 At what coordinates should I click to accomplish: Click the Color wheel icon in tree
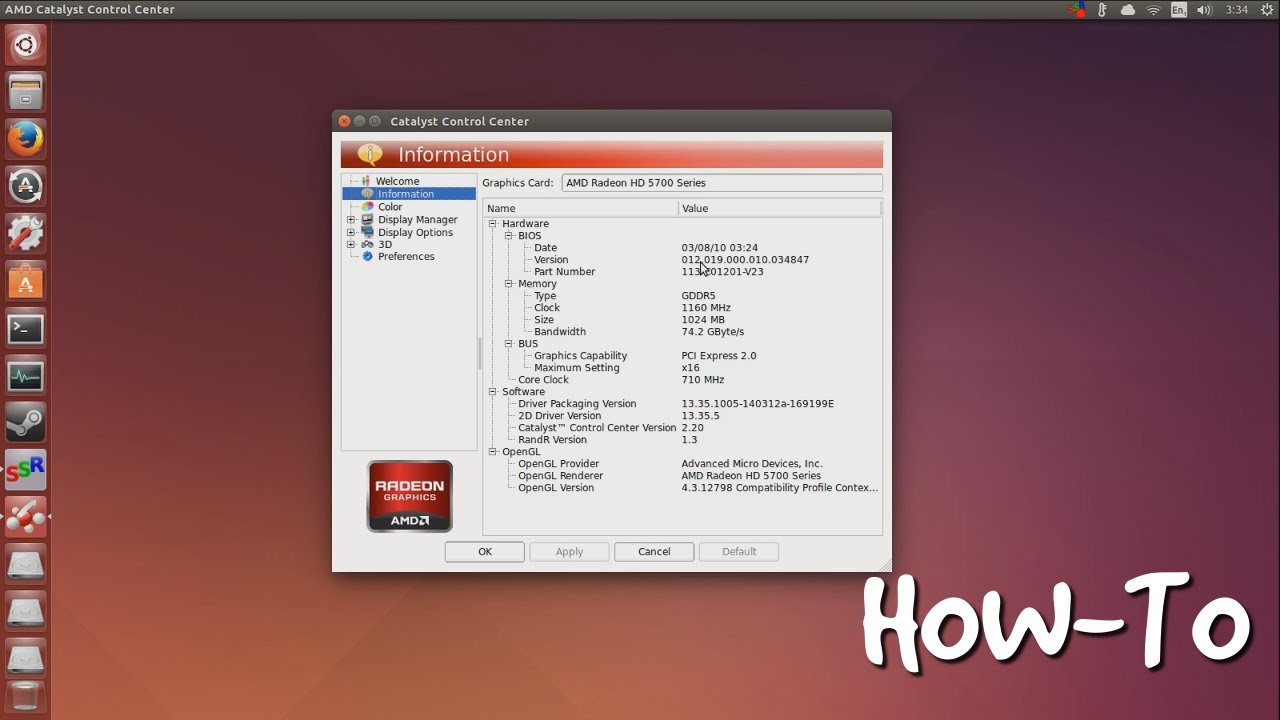pos(368,207)
